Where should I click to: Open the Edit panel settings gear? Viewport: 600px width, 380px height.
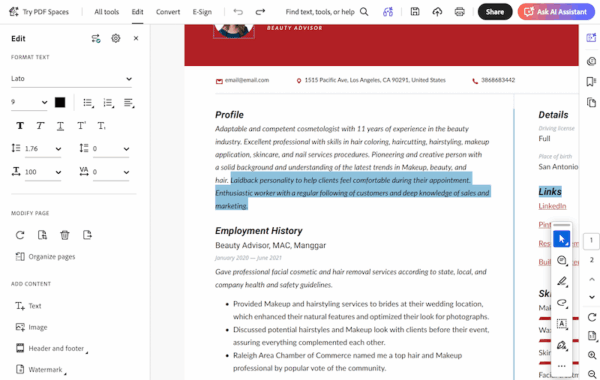click(116, 38)
